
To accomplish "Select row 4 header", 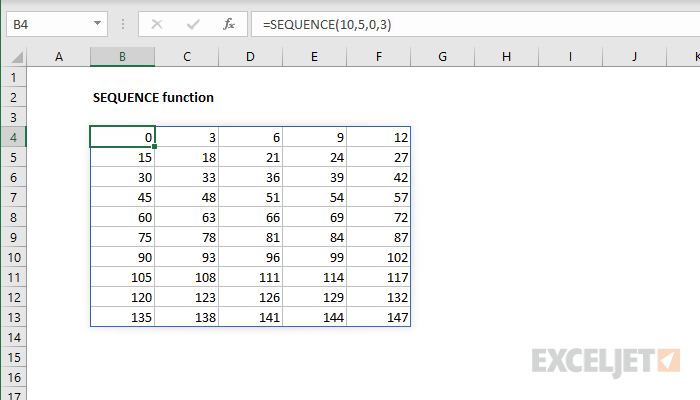I will [x=13, y=137].
